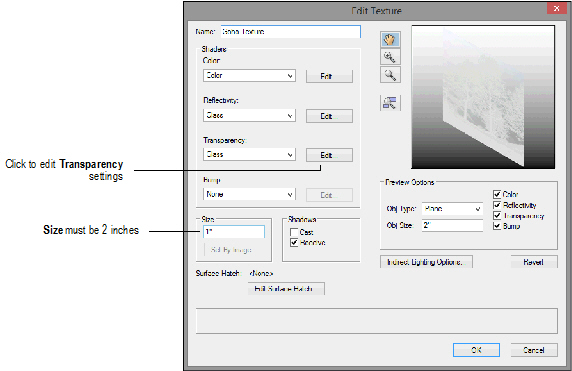Click Edit Surface Hatch button

click(x=286, y=289)
